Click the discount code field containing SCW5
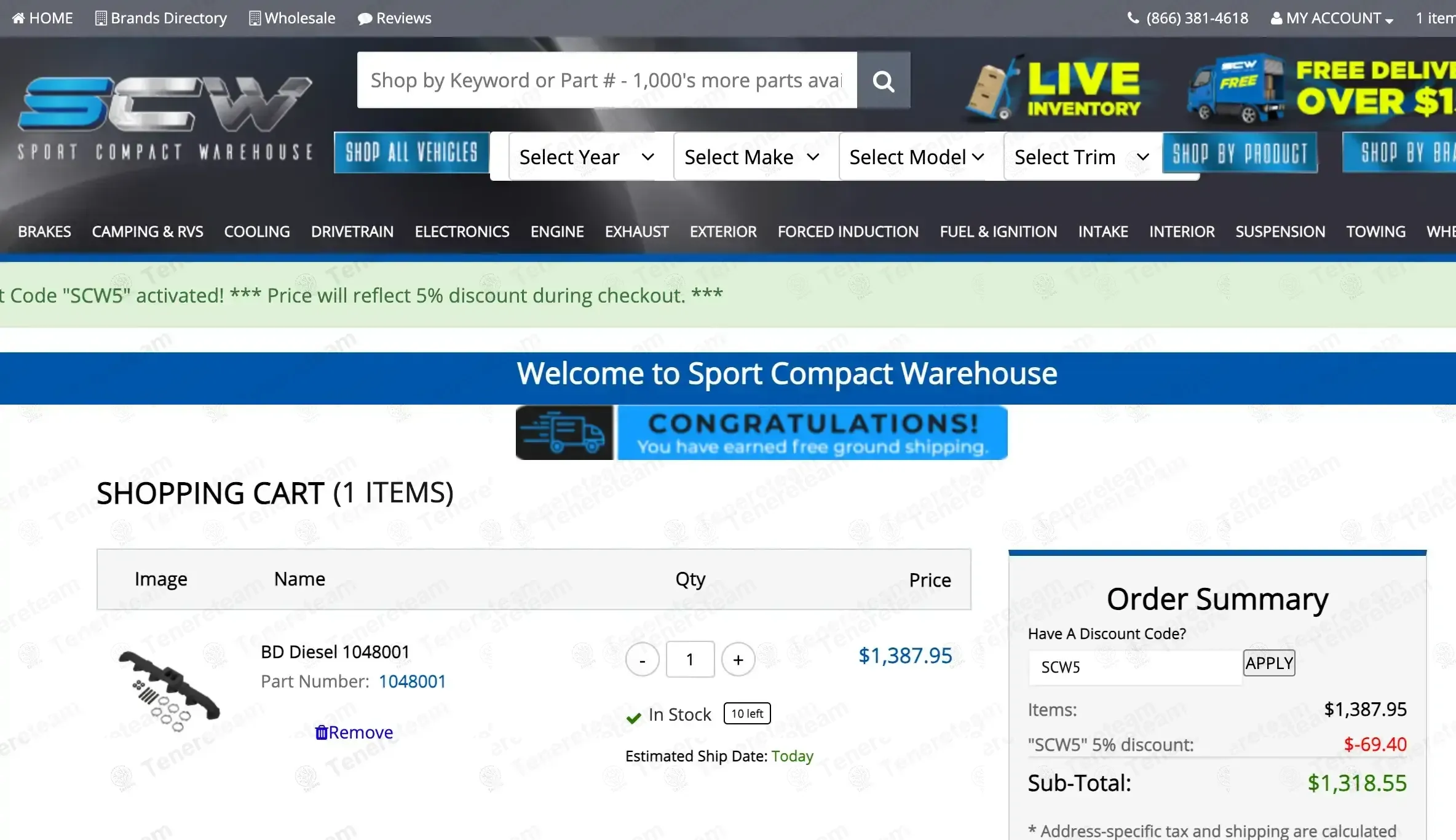This screenshot has width=1456, height=840. [x=1135, y=667]
